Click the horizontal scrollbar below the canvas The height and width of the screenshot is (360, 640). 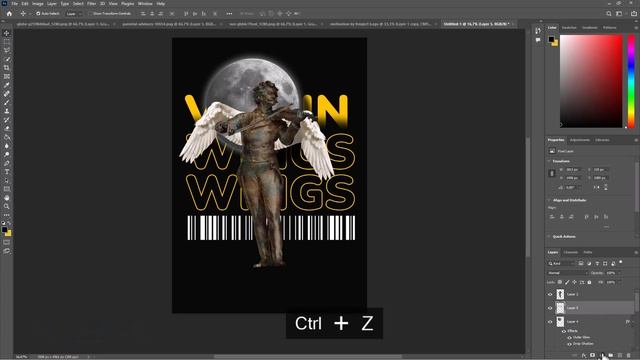coord(308,356)
